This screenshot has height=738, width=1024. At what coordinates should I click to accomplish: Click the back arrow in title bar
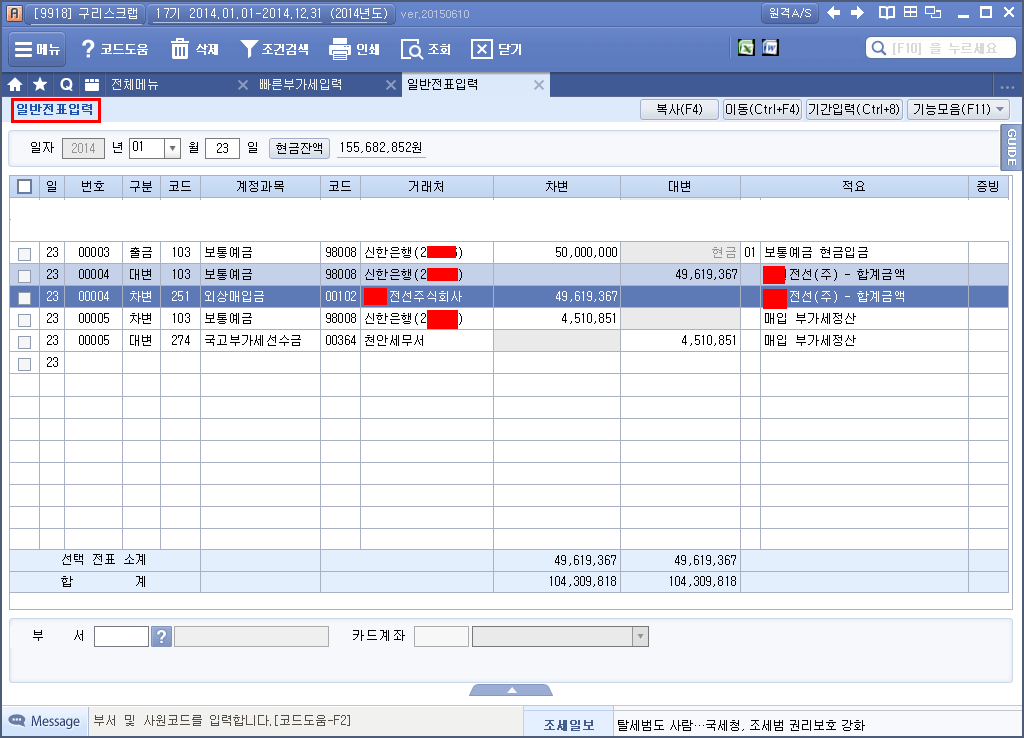[x=834, y=13]
